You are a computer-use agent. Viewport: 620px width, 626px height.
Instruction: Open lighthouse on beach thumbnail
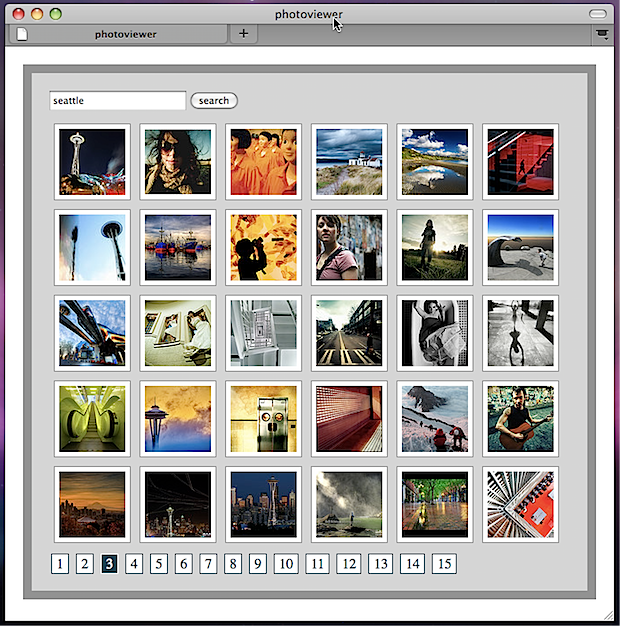click(349, 162)
